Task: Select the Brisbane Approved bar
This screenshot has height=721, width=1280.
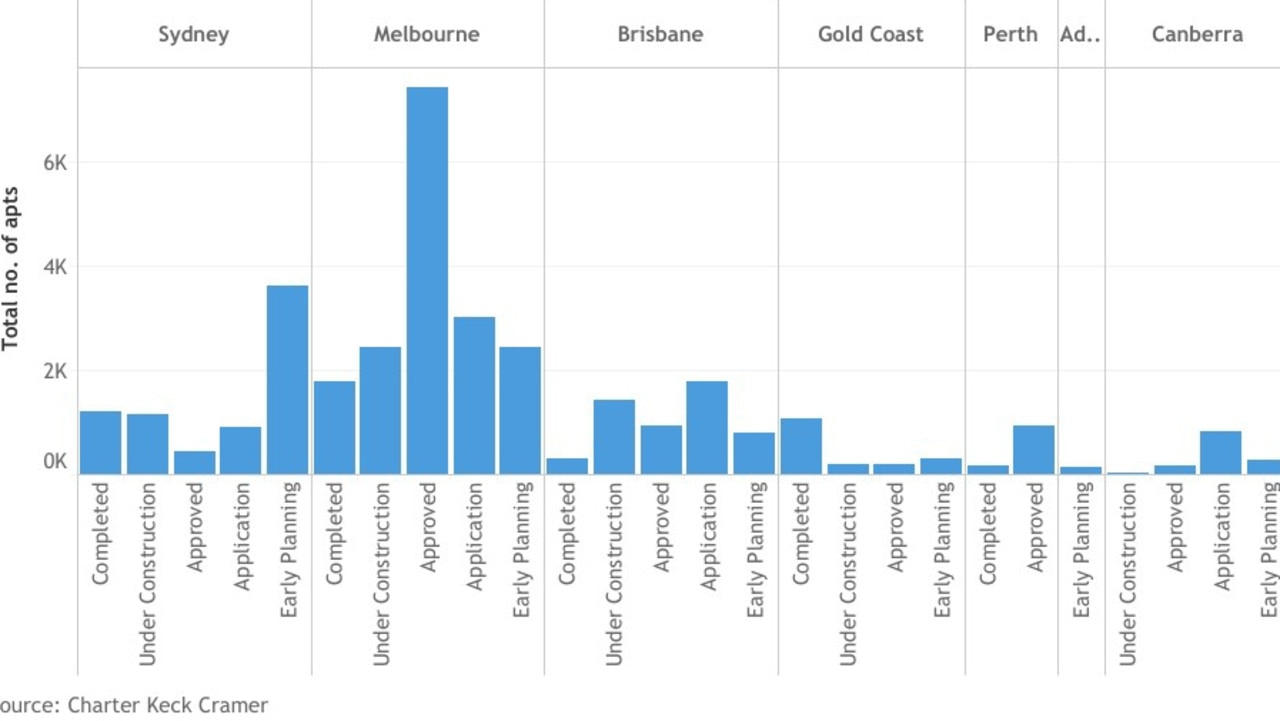Action: click(661, 450)
